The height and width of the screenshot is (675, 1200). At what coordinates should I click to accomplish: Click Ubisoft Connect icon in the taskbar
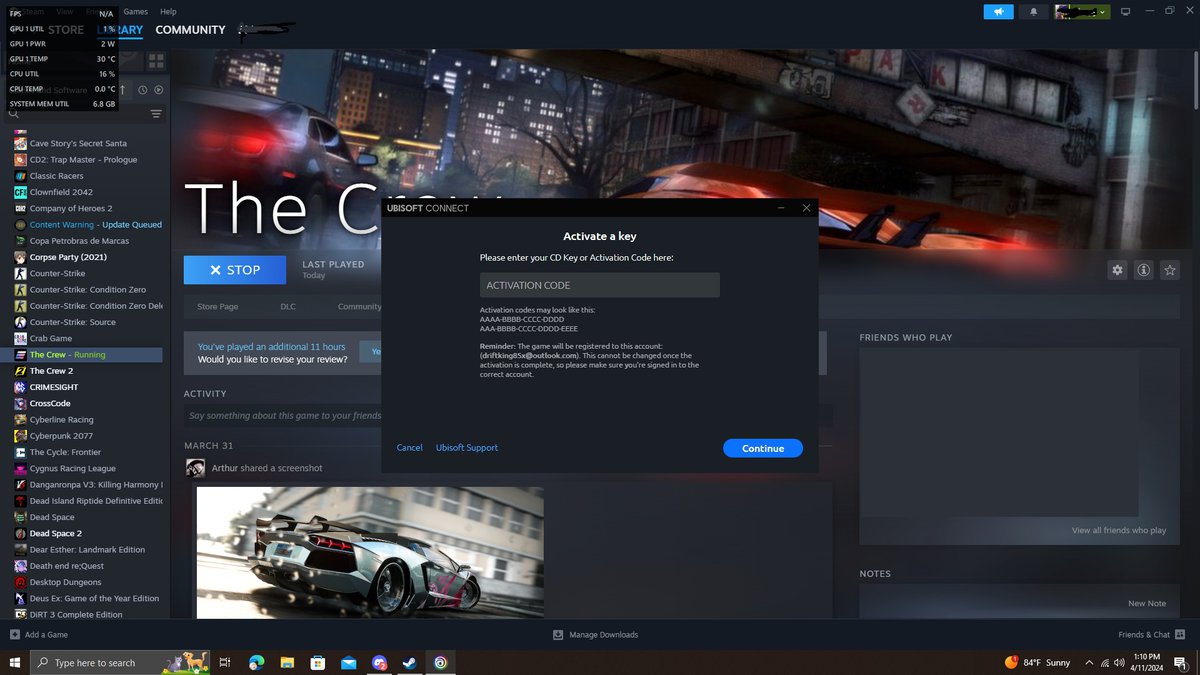pyautogui.click(x=440, y=662)
